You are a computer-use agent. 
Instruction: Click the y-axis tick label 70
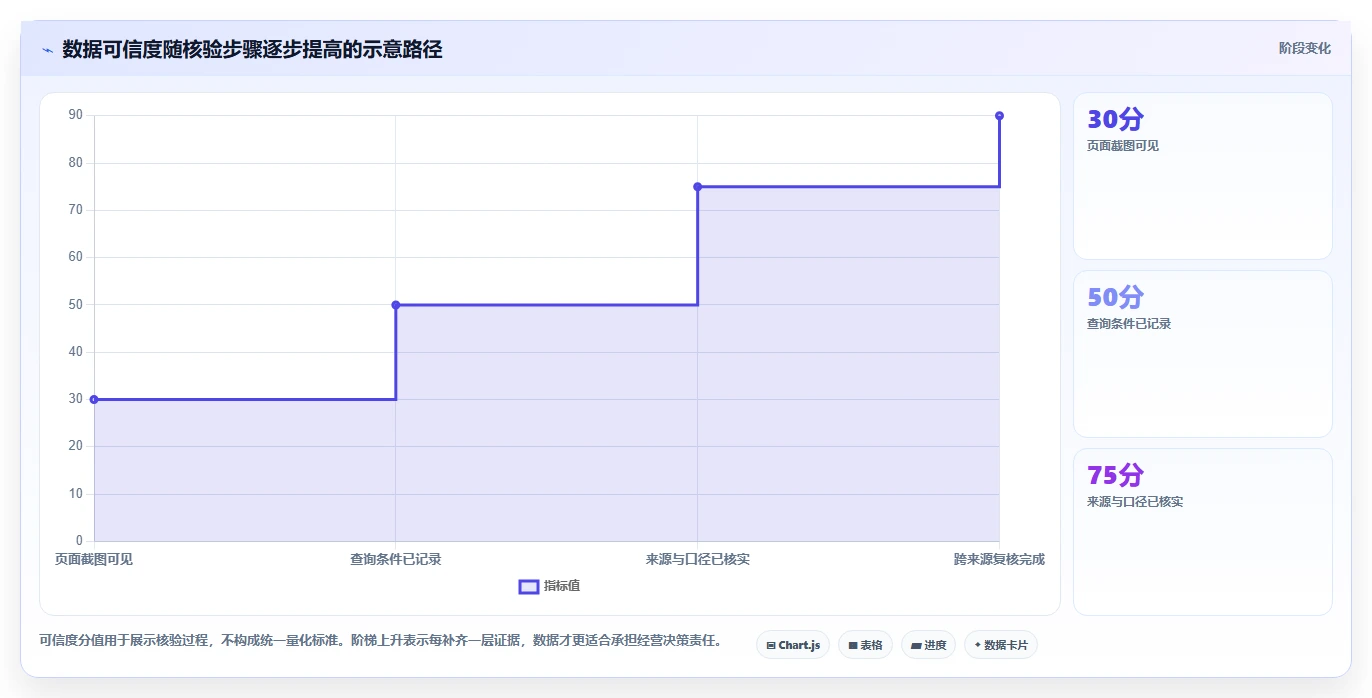click(76, 210)
